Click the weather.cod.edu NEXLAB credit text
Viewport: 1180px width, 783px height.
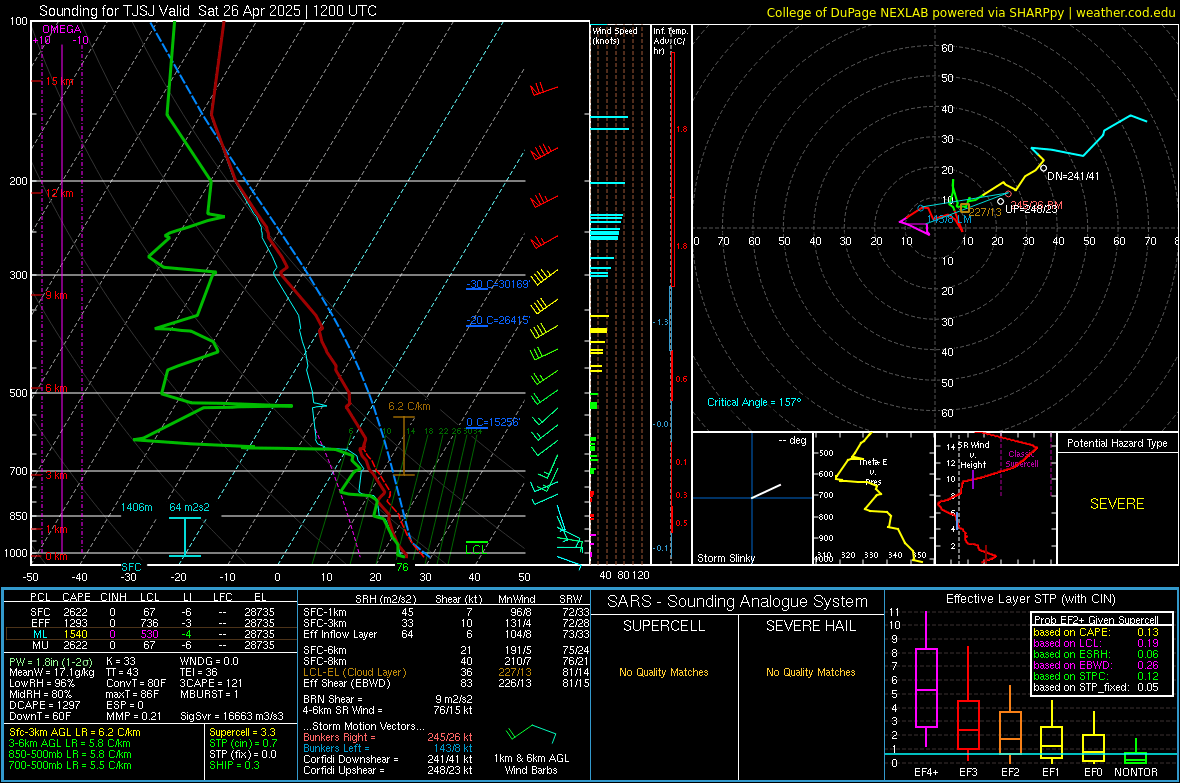[970, 12]
